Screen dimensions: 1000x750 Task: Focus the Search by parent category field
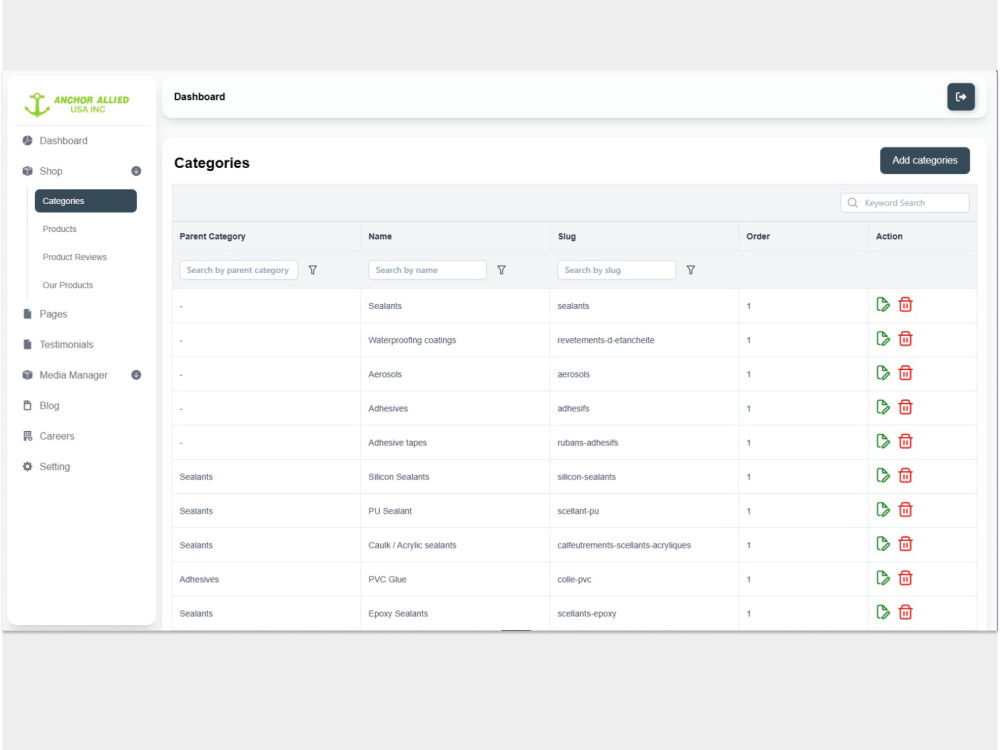click(x=239, y=270)
